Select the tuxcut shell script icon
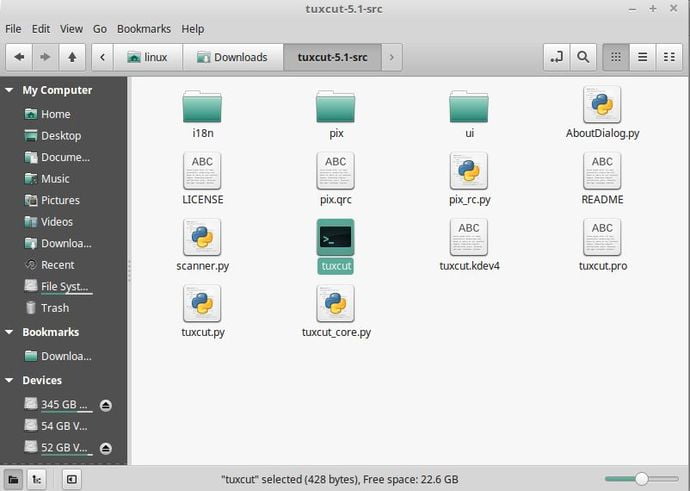Screen dimensions: 690x491 coord(335,238)
